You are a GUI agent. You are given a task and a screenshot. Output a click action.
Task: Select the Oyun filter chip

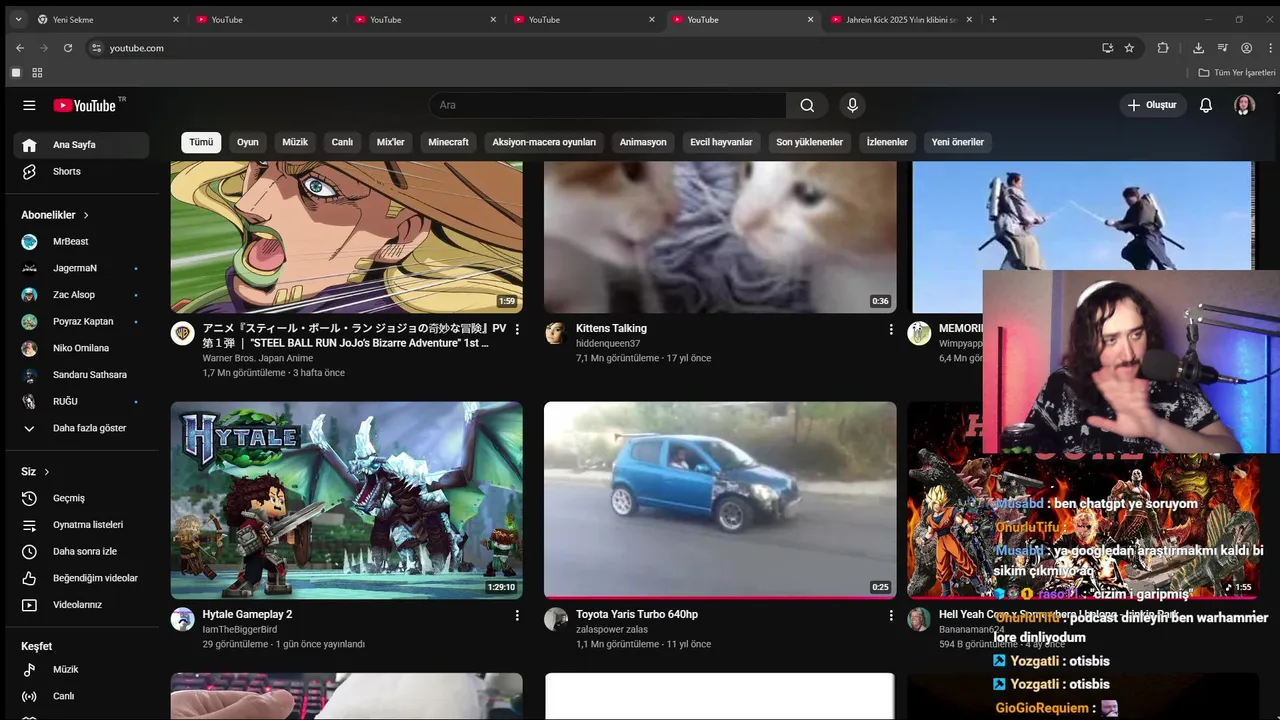click(247, 142)
